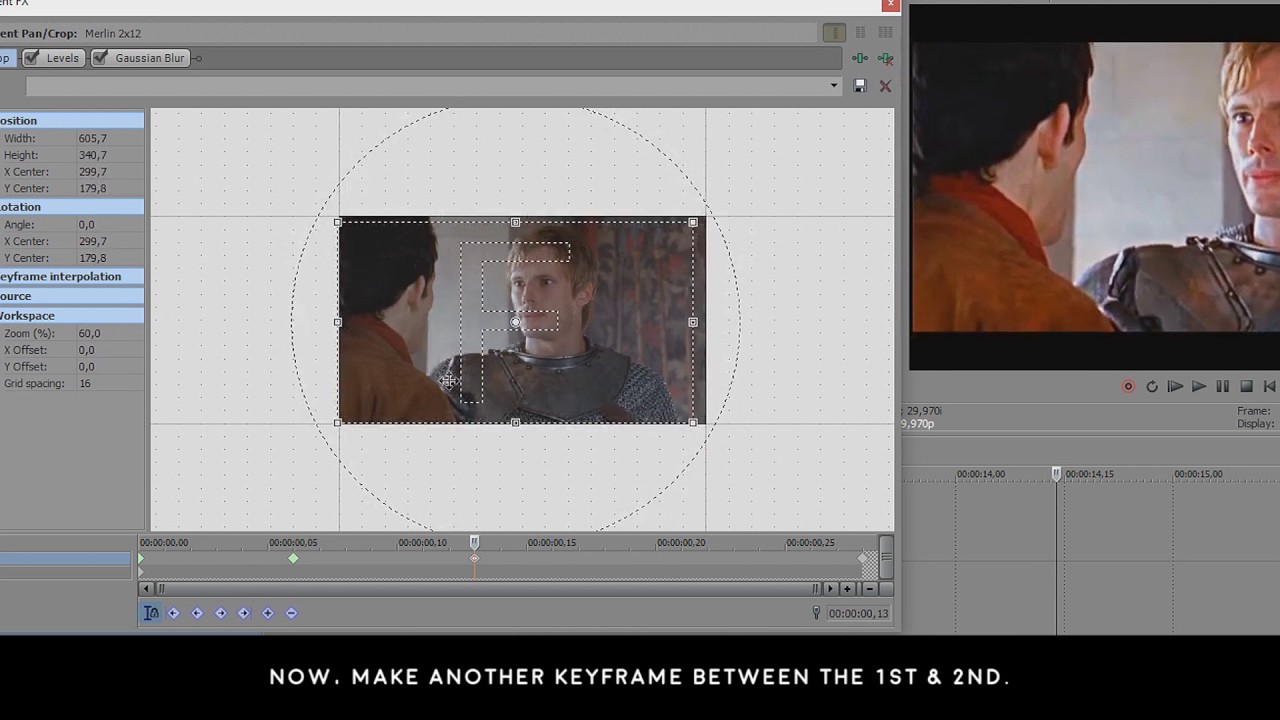Close the Event Pan/Crop window
The image size is (1280, 720).
890,5
